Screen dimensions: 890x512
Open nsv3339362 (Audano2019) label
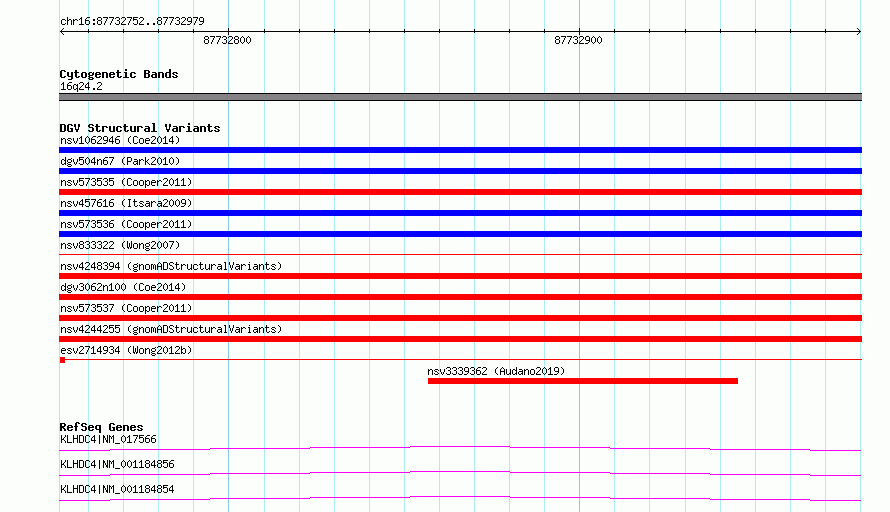click(496, 371)
